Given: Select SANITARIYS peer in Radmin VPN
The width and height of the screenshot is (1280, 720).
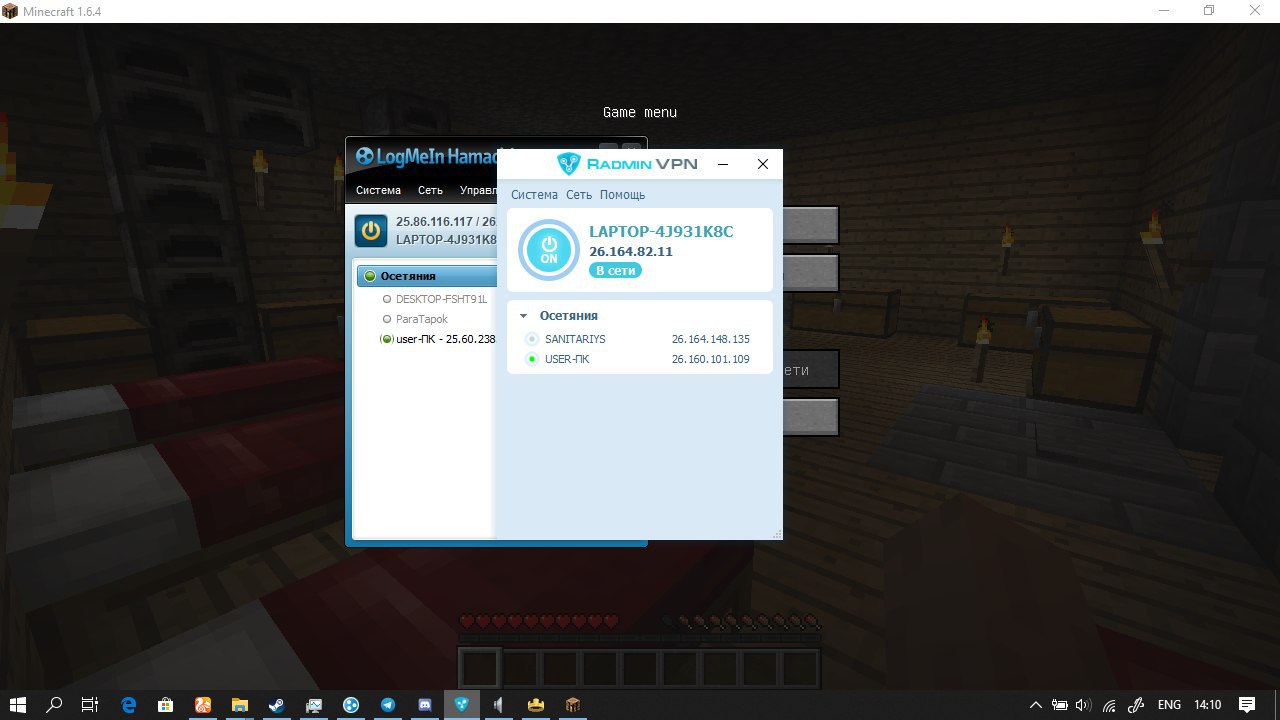Looking at the screenshot, I should click(575, 339).
